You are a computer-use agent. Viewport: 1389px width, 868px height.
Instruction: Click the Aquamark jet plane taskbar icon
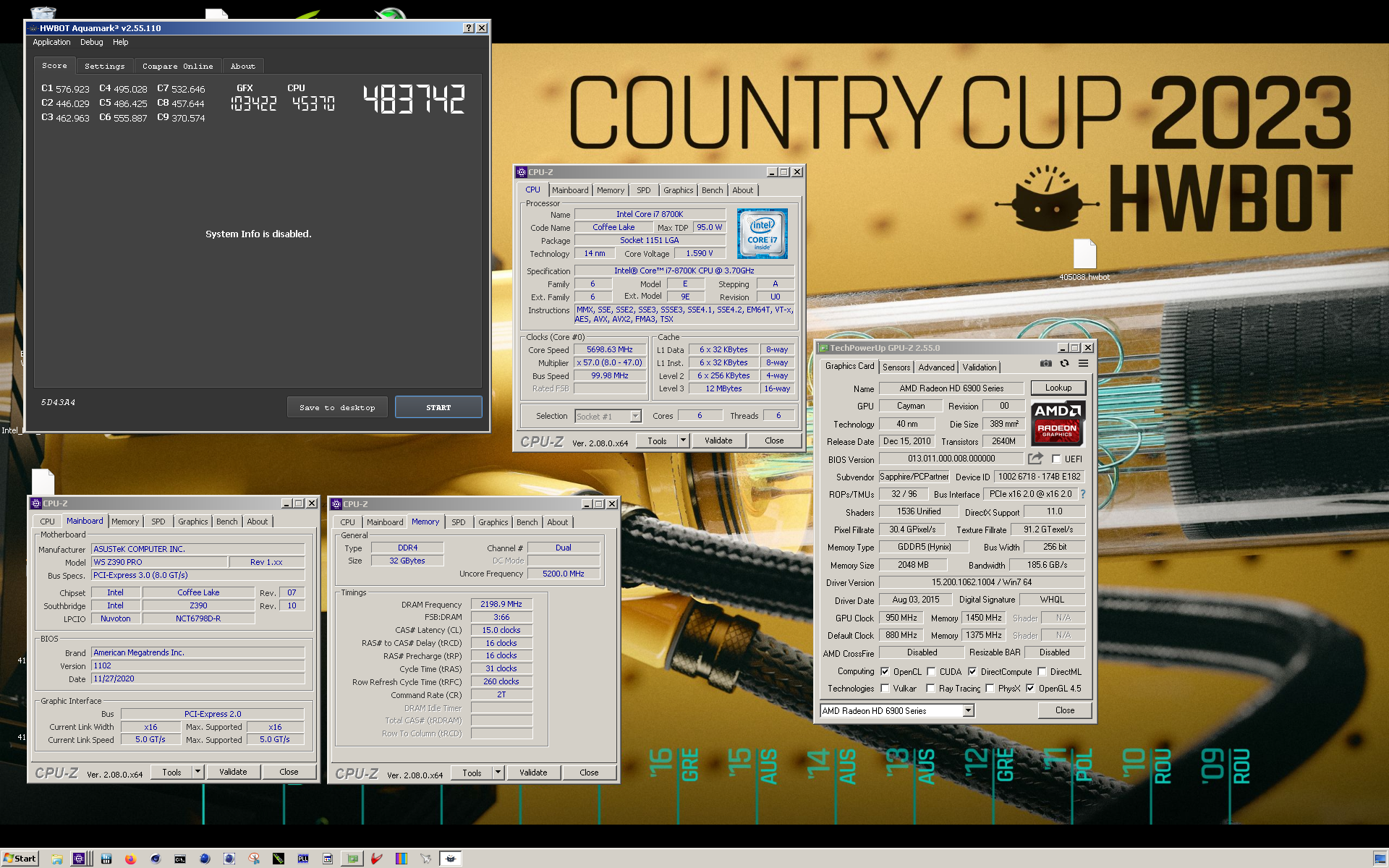(x=426, y=859)
